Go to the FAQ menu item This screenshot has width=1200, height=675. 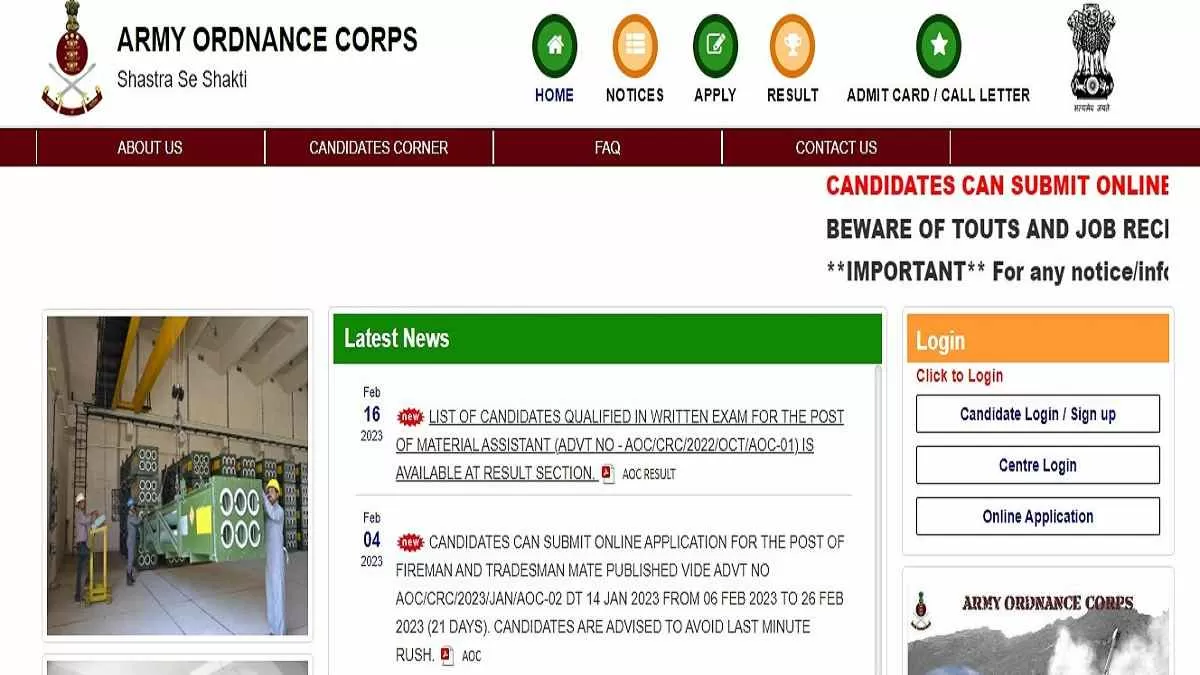coord(607,147)
